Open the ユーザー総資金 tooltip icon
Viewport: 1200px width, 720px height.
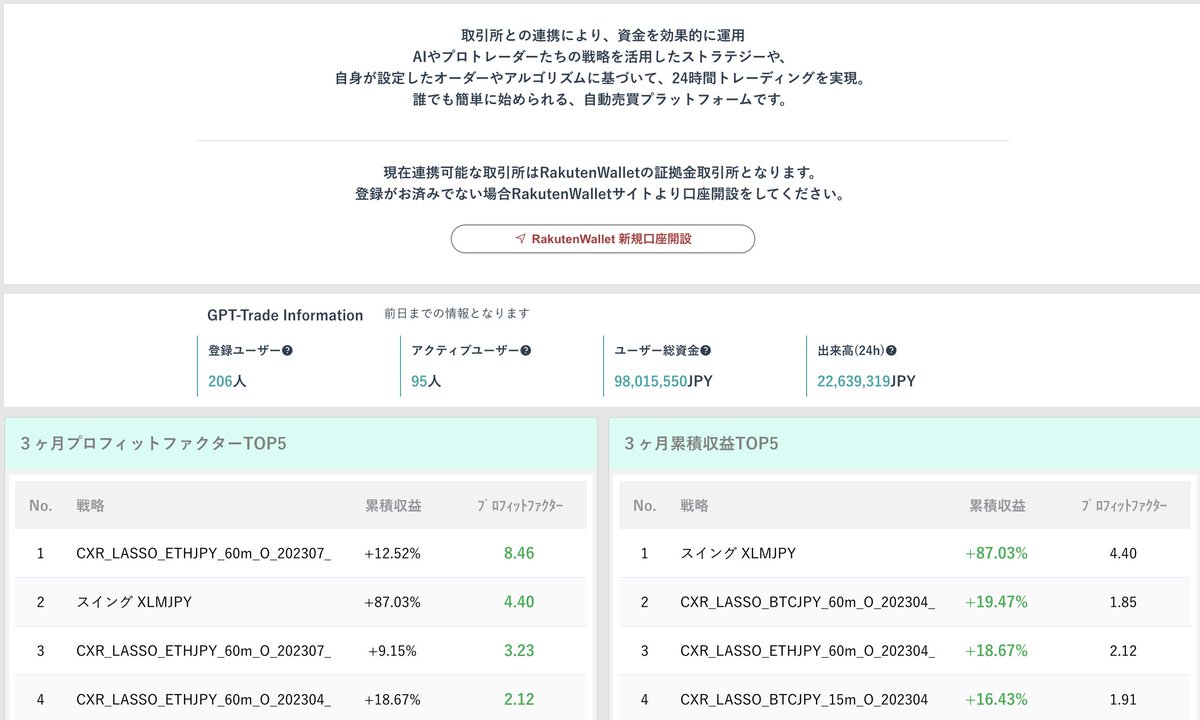pyautogui.click(x=705, y=349)
